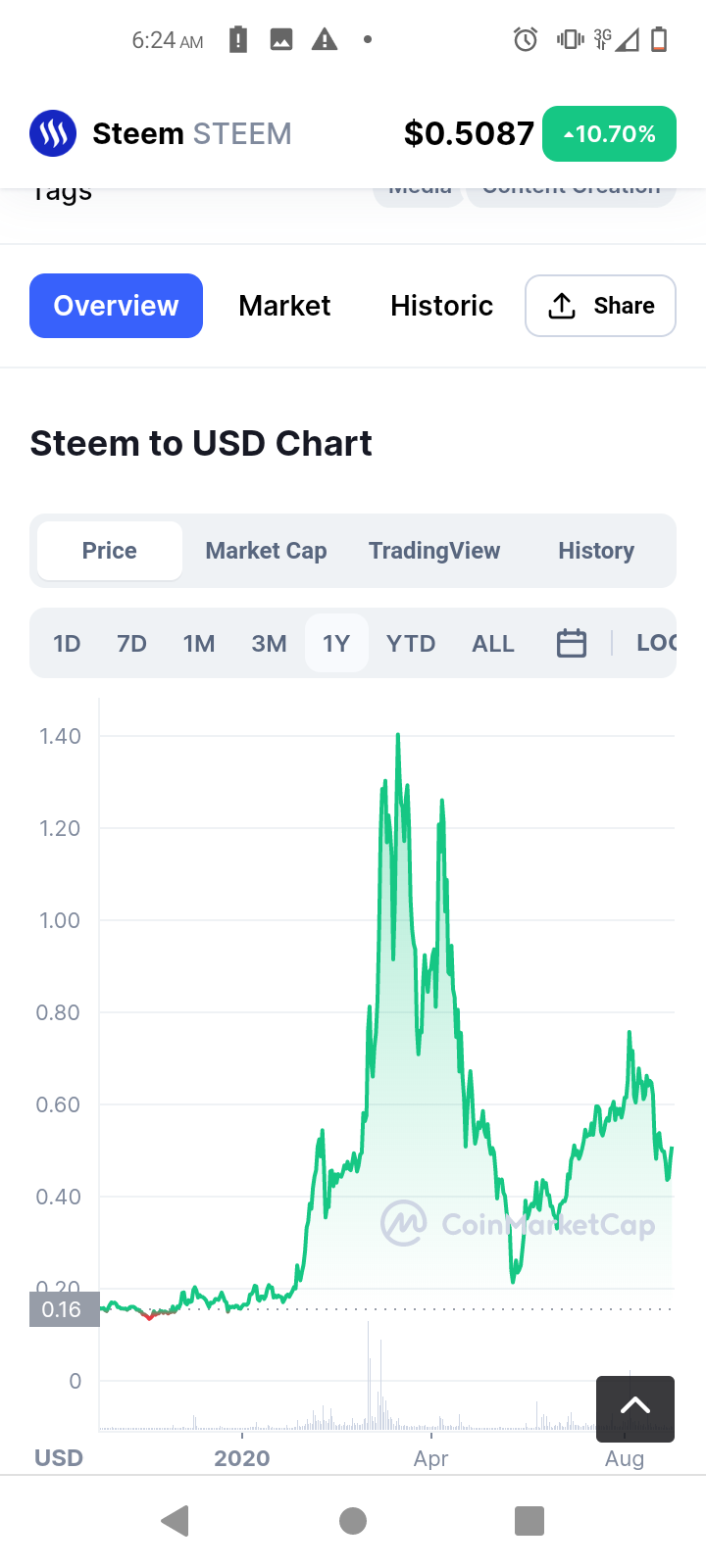The image size is (706, 1568).
Task: Switch to the Market tab
Action: [x=284, y=306]
